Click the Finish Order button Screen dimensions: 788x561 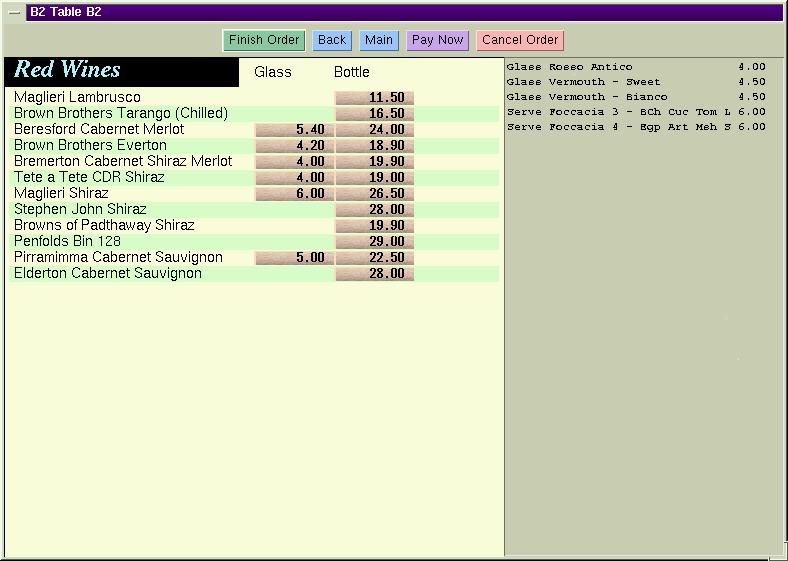tap(264, 40)
